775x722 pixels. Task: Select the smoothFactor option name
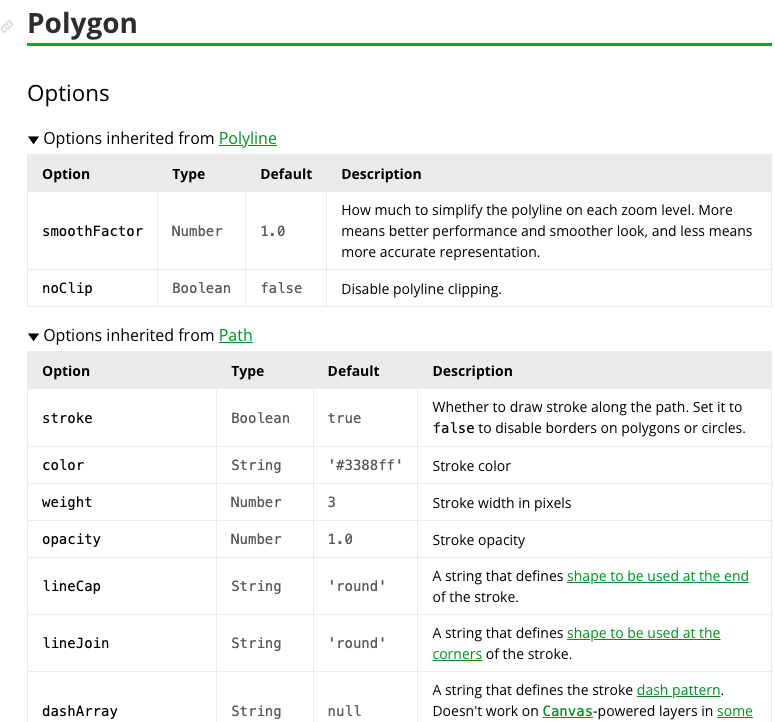[92, 231]
